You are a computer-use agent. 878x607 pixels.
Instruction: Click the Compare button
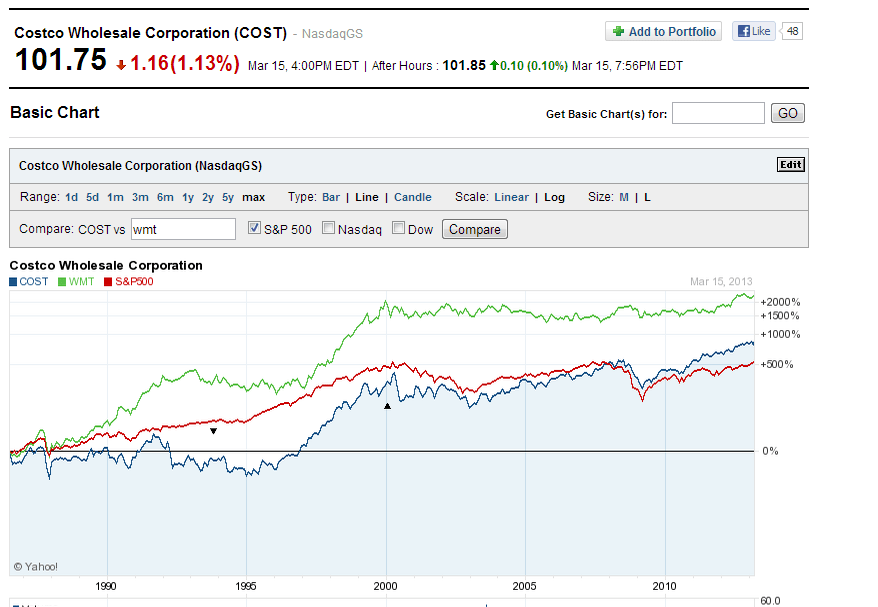click(x=475, y=229)
